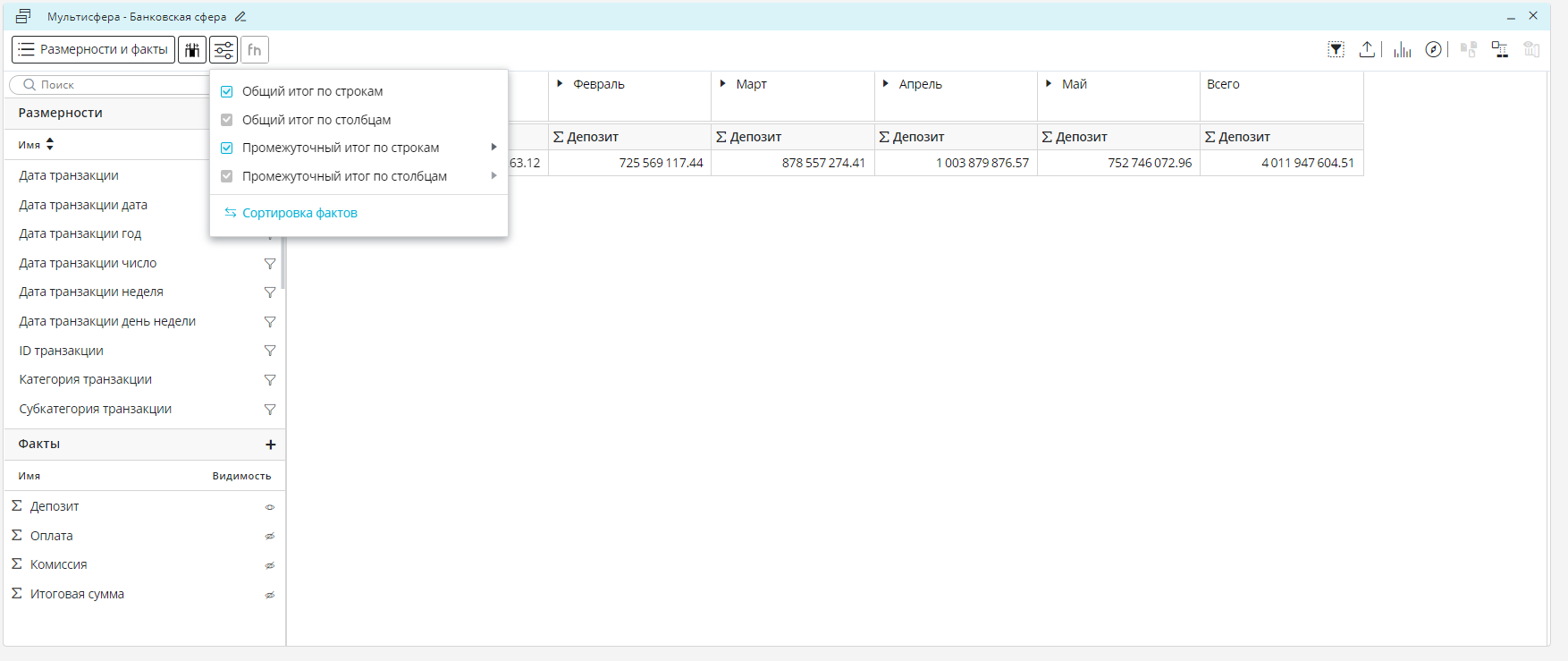Click the export upload icon
Viewport: 1568px width, 661px height.
pos(1367,50)
